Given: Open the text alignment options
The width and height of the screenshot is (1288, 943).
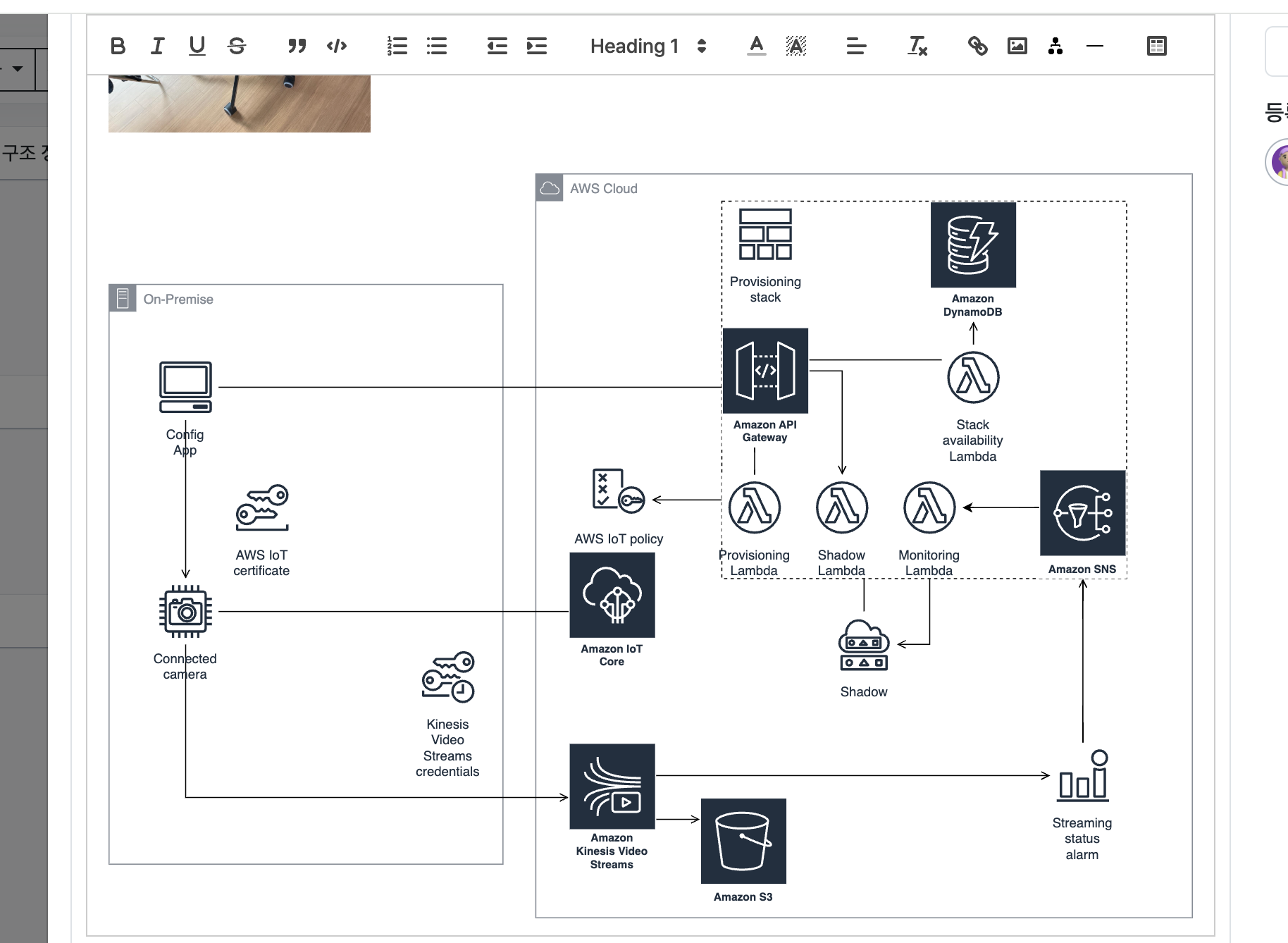Looking at the screenshot, I should click(x=857, y=47).
